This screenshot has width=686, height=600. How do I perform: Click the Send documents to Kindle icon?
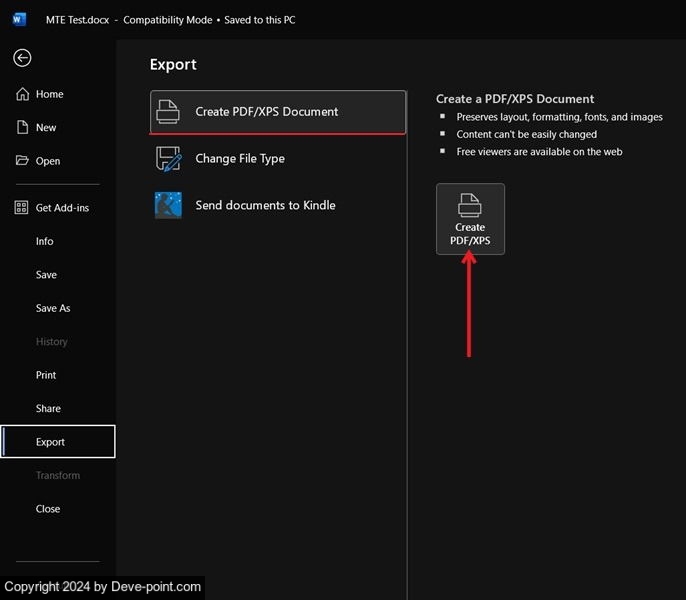168,205
